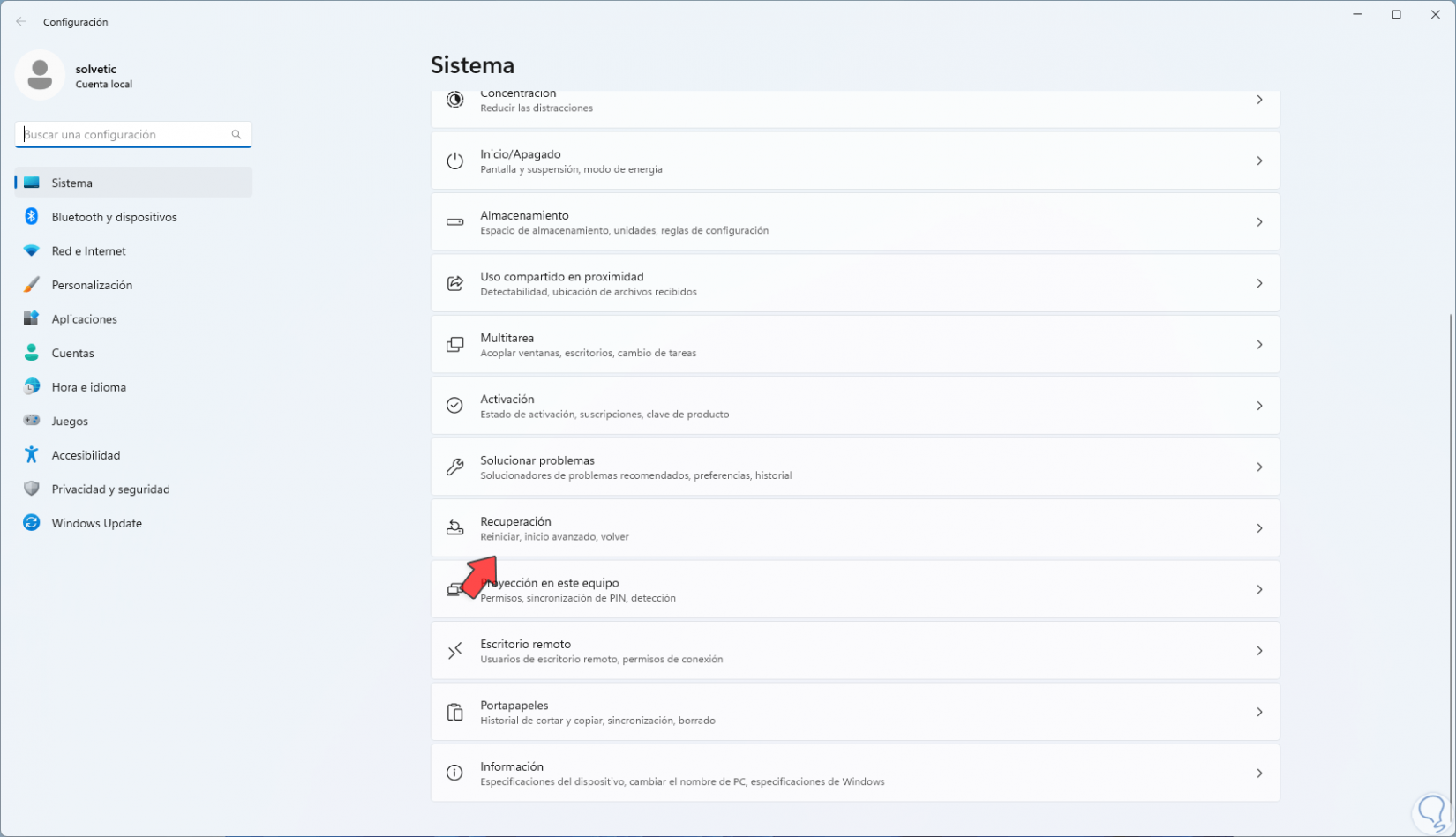Focus the Buscar una configuración field
1456x837 pixels.
click(x=124, y=135)
